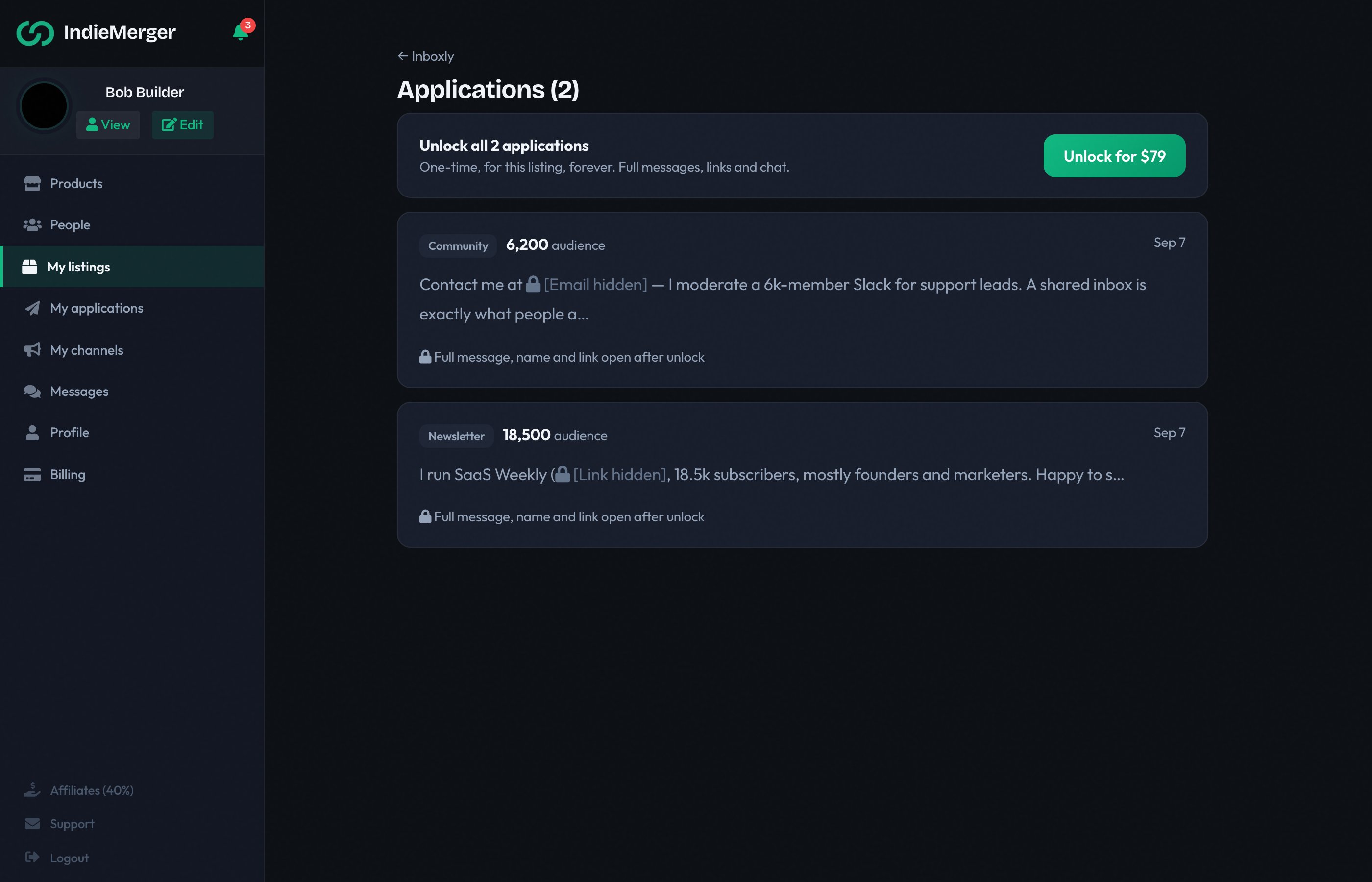Click the paper plane applications icon
The image size is (1372, 882).
tap(32, 308)
